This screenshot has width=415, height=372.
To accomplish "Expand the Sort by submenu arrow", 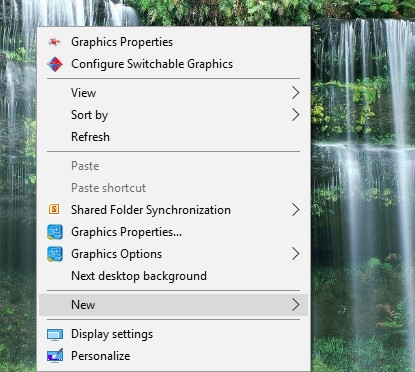I will tap(295, 115).
